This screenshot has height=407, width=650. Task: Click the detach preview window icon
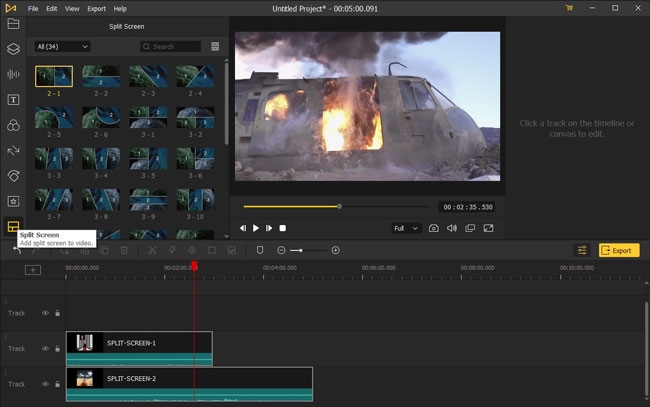(470, 228)
